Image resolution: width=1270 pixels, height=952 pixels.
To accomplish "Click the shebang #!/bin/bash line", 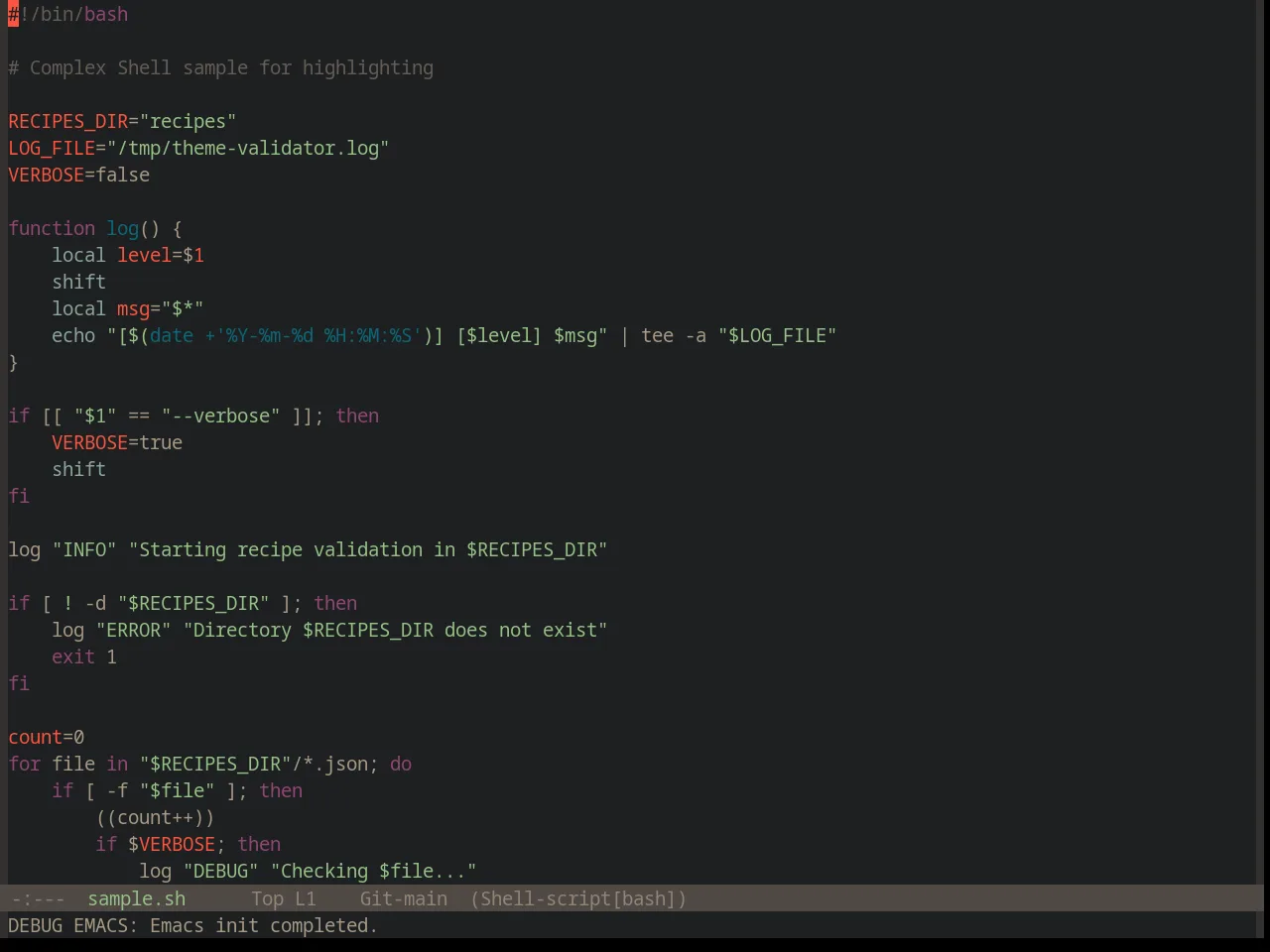I will click(68, 14).
